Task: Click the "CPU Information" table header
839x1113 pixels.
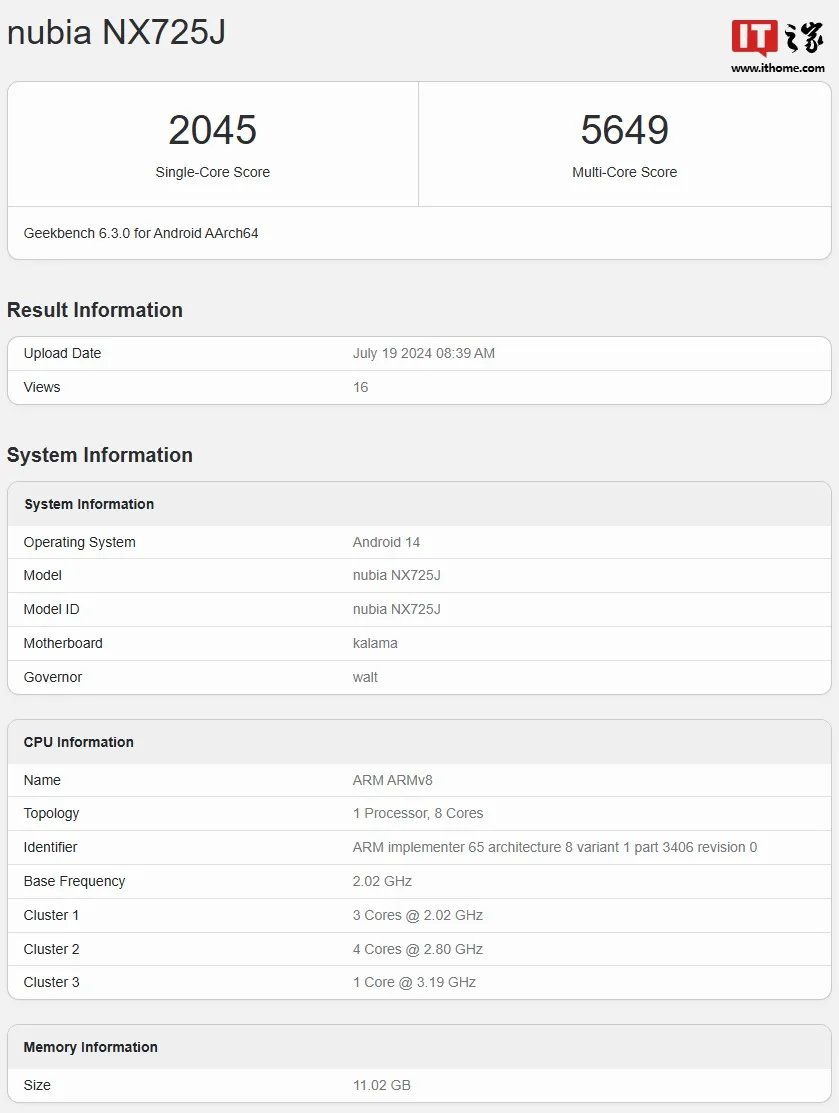Action: (x=420, y=742)
